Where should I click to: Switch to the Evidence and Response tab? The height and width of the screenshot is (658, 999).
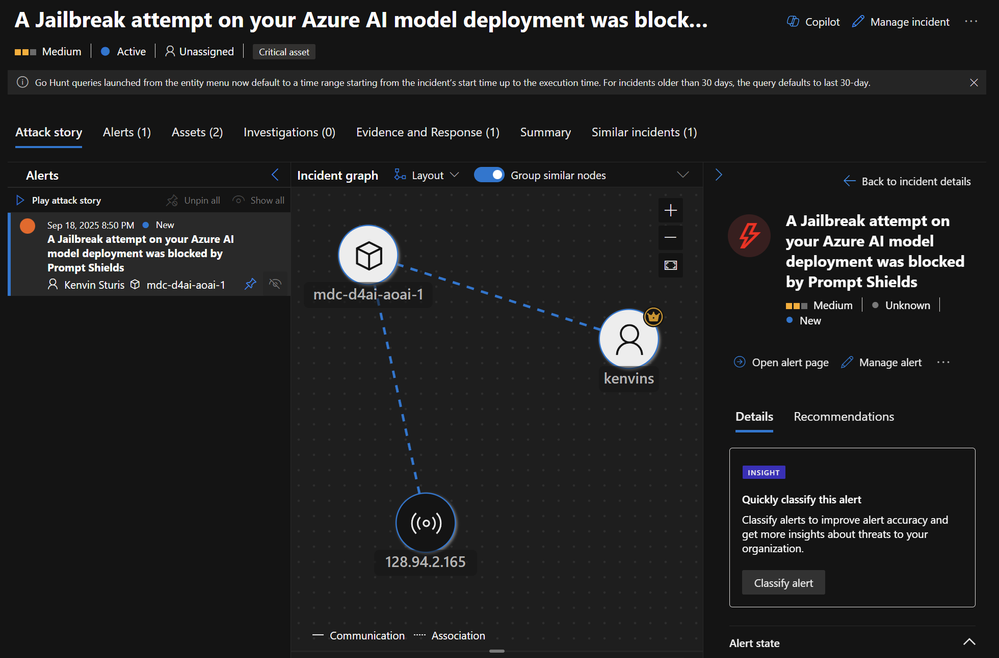[x=427, y=132]
